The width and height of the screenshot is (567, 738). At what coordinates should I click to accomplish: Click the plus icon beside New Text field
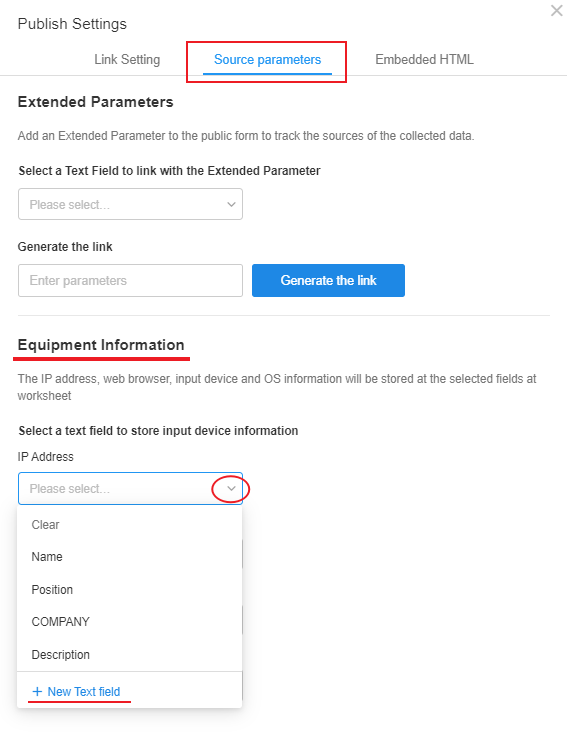pyautogui.click(x=37, y=691)
